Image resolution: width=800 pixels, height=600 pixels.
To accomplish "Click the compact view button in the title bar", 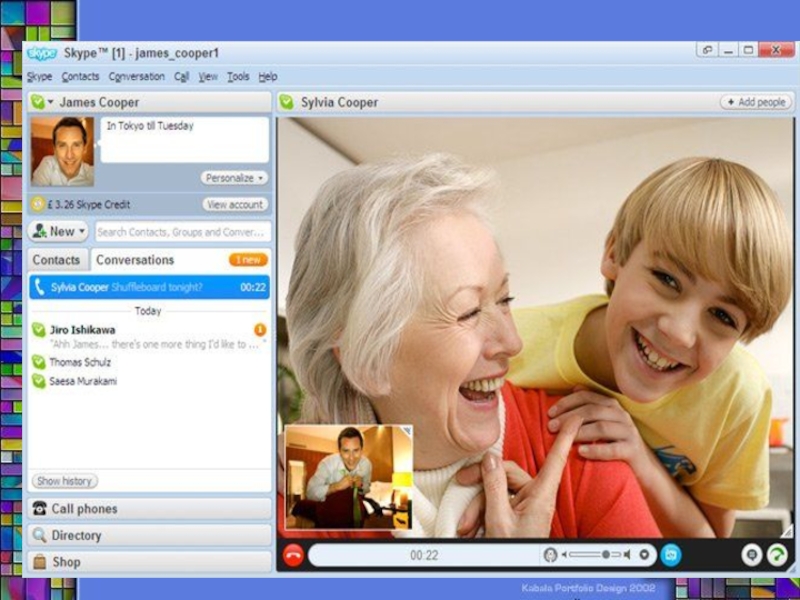I will coord(707,50).
